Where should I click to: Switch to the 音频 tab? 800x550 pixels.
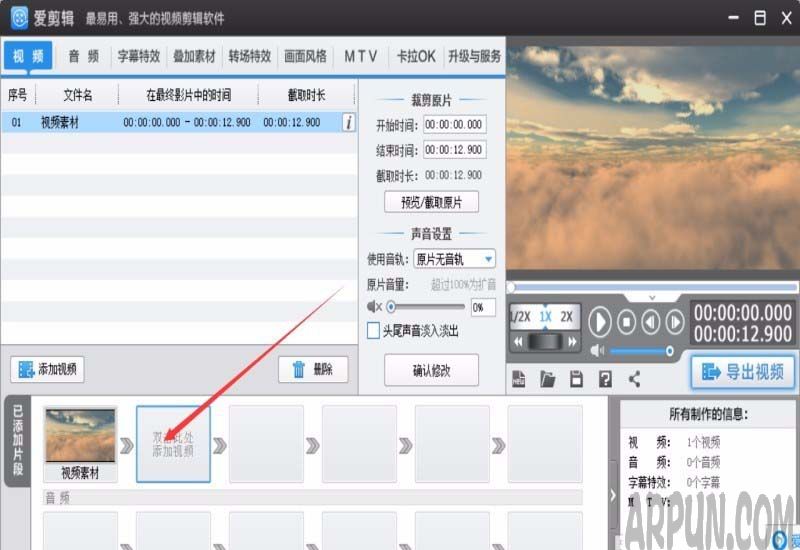click(84, 56)
